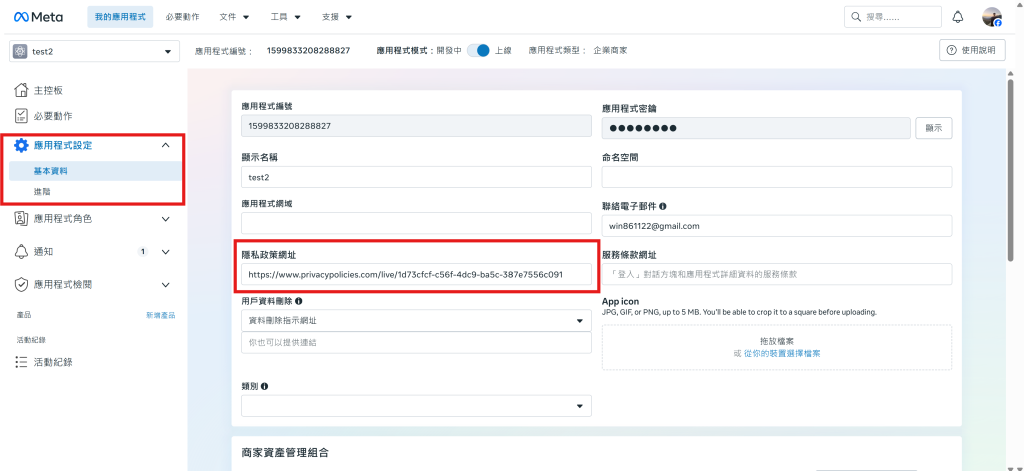The image size is (1024, 471).
Task: Click the 命名空間 input field
Action: click(776, 176)
